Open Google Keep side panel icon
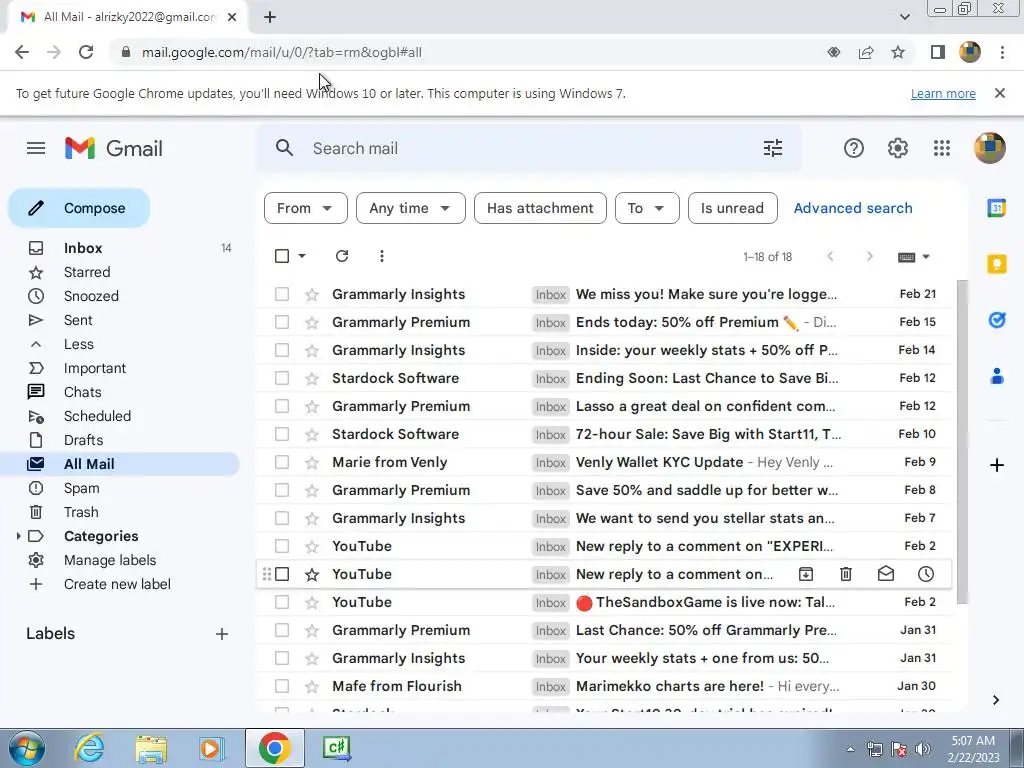 pyautogui.click(x=997, y=264)
